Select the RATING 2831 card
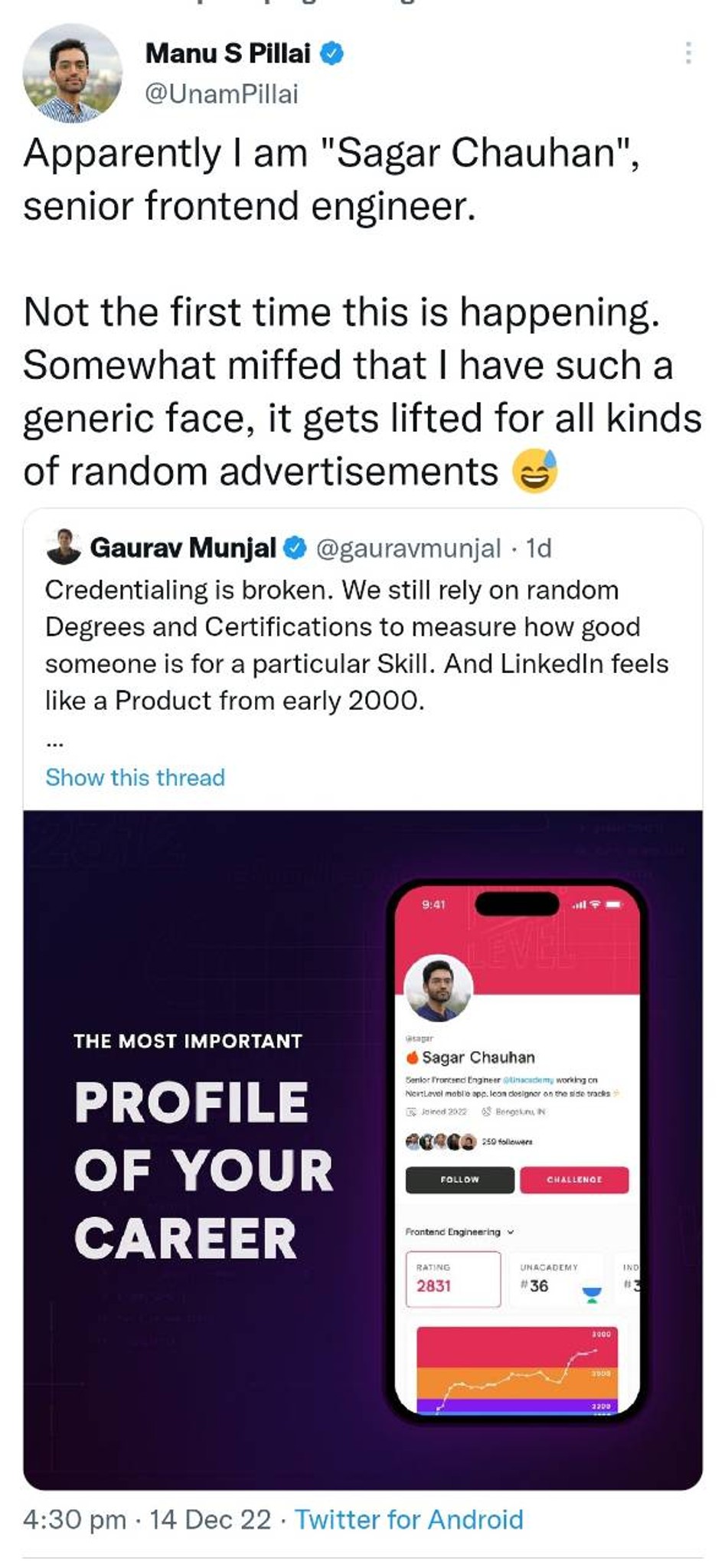Screen dimensions: 725x1568 452,1279
